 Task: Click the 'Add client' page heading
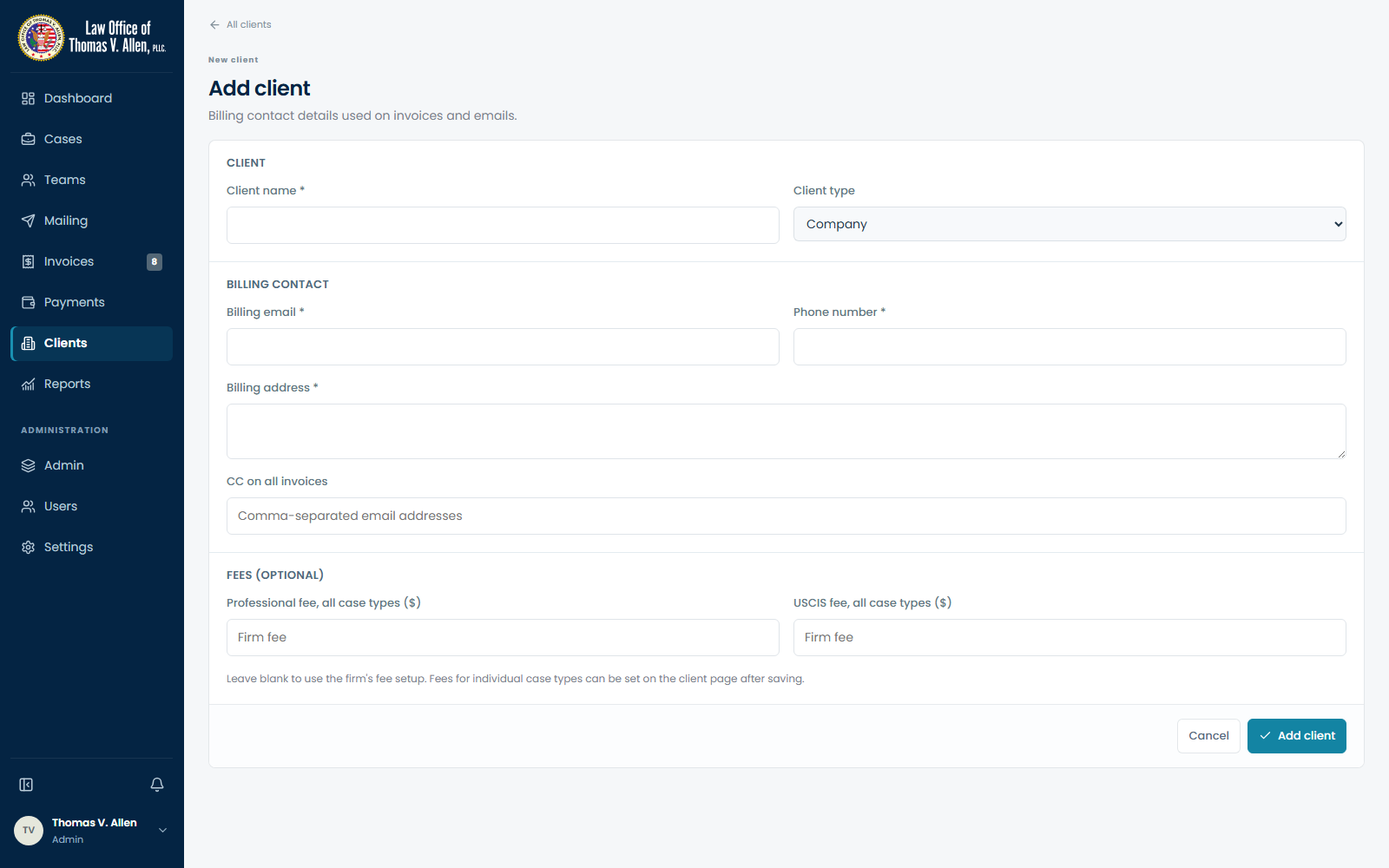tap(260, 89)
